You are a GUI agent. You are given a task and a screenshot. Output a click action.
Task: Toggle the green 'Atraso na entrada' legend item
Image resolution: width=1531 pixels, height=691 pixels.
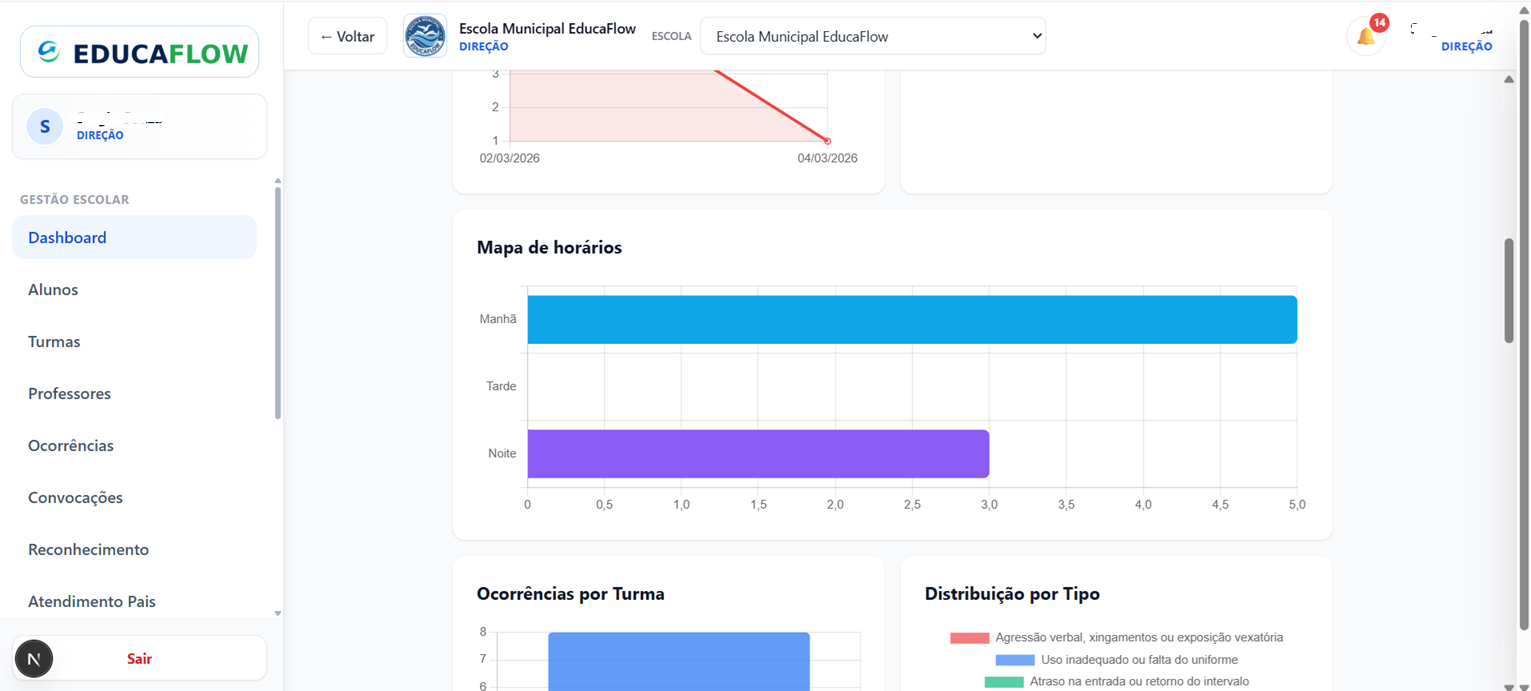1116,682
